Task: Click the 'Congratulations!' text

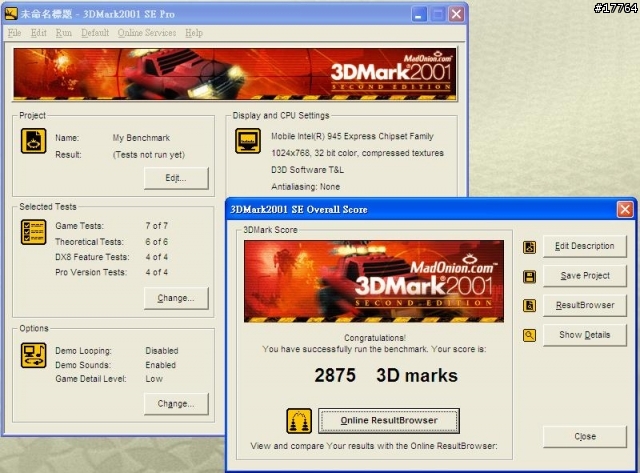Action: [x=375, y=338]
